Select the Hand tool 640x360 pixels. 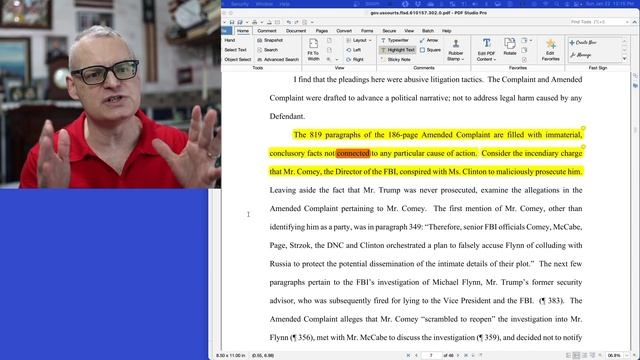tap(230, 40)
